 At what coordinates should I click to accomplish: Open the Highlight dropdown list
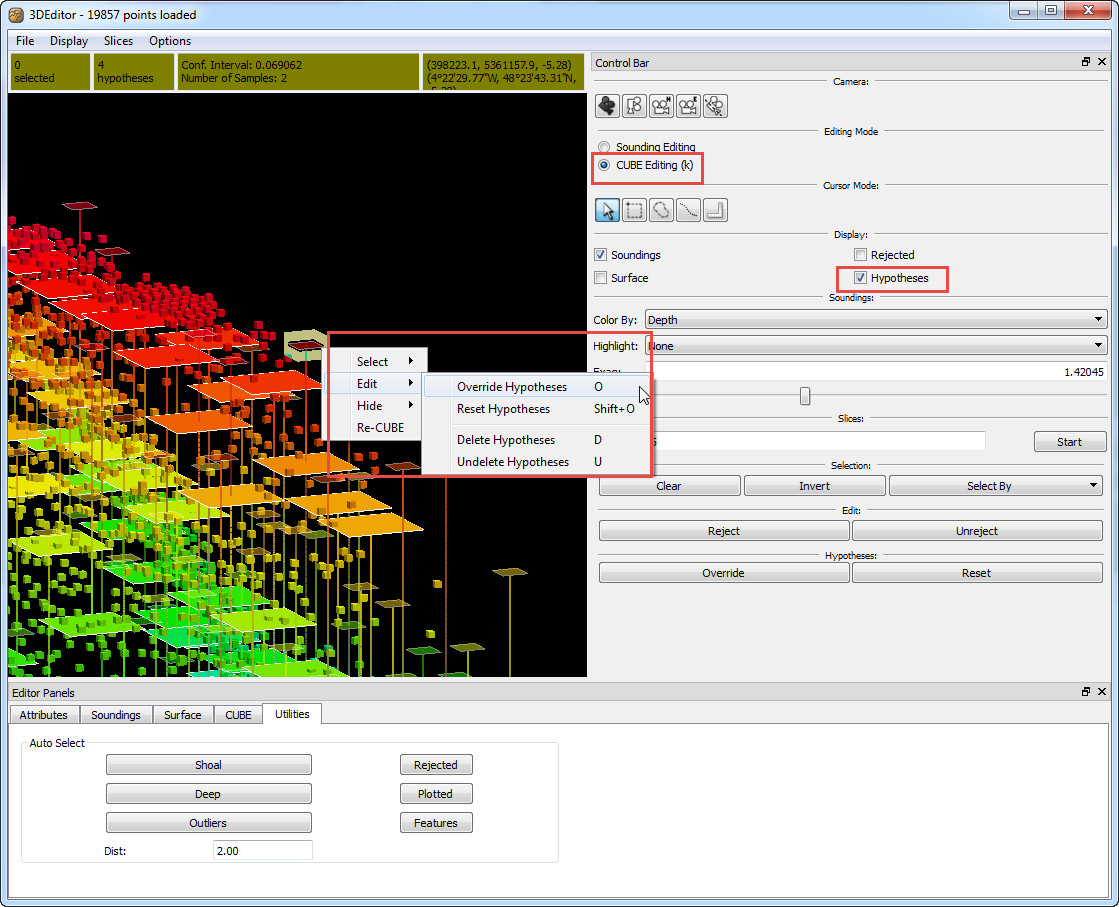[x=876, y=346]
